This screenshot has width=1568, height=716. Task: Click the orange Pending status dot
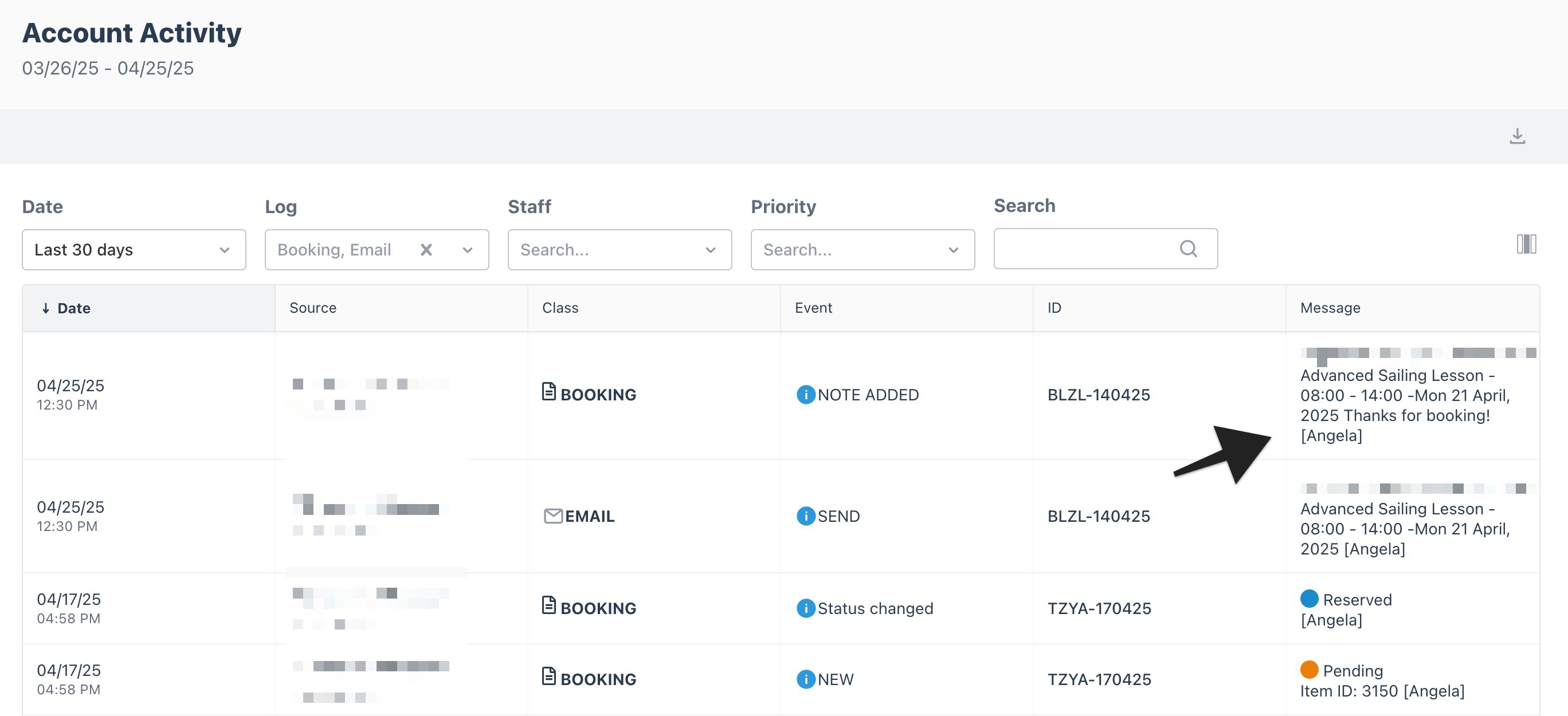click(x=1309, y=670)
